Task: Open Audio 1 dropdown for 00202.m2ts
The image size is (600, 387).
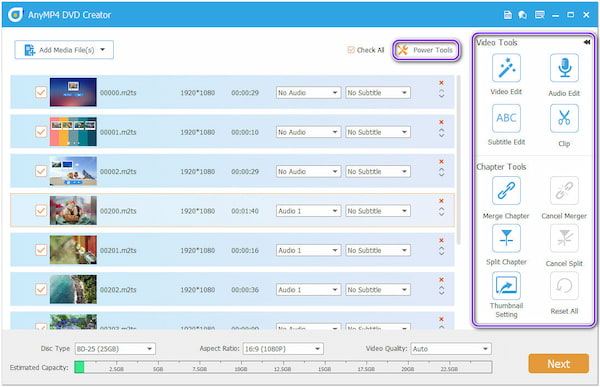Action: pyautogui.click(x=308, y=290)
